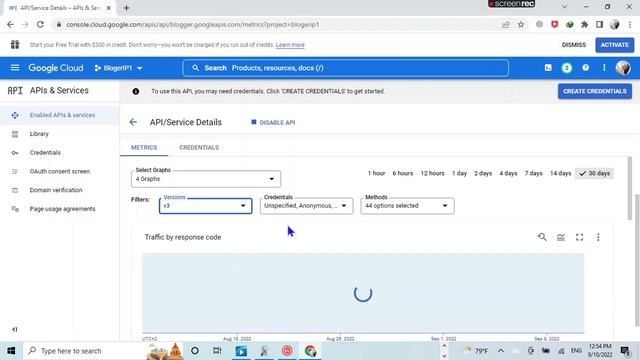This screenshot has width=640, height=360.
Task: Select the 7 days time range
Action: (x=533, y=173)
